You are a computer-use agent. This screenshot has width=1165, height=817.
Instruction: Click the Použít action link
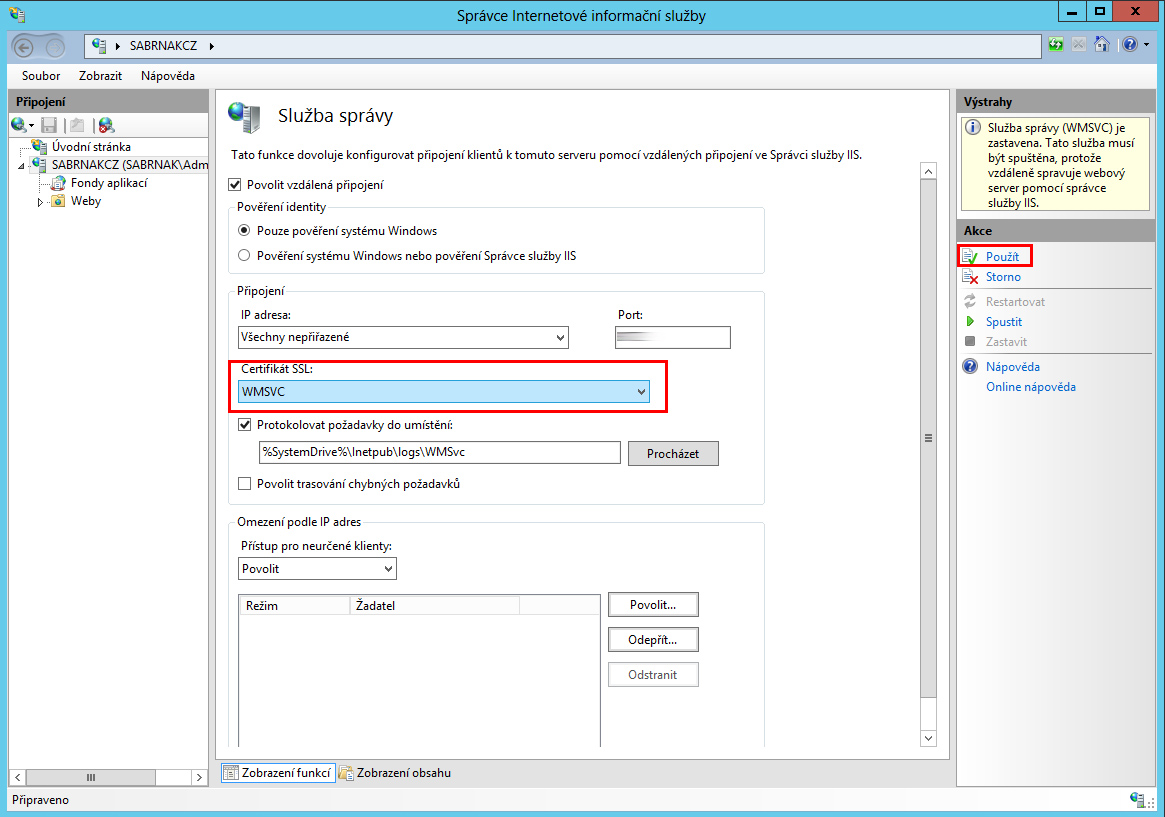1002,257
